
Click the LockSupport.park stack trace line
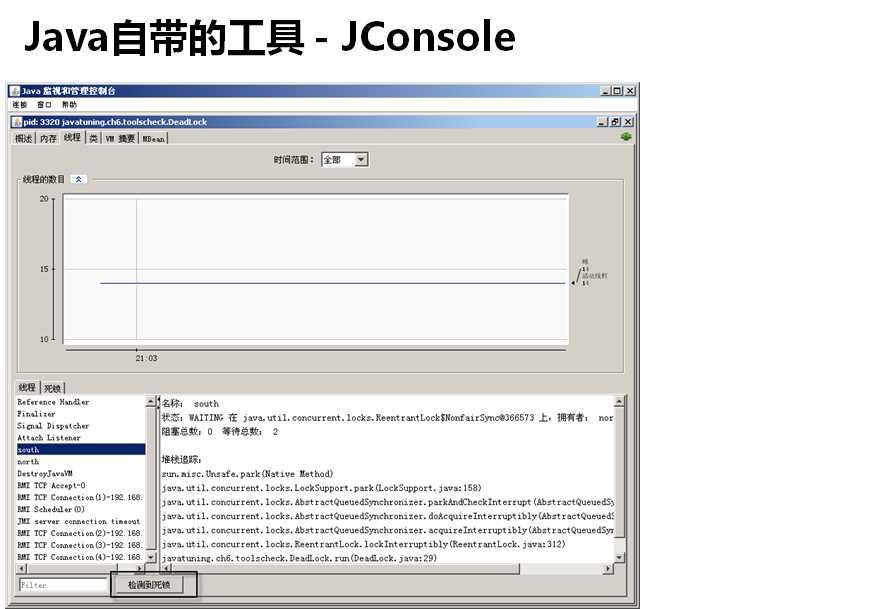tap(321, 488)
